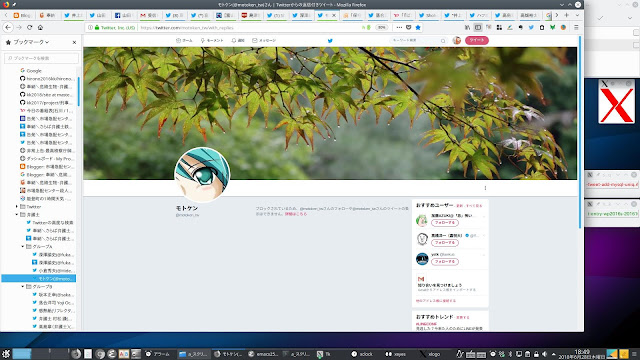The image size is (640, 360).
Task: Click the 詳細はこちら link in blocked notice
Action: point(296,214)
